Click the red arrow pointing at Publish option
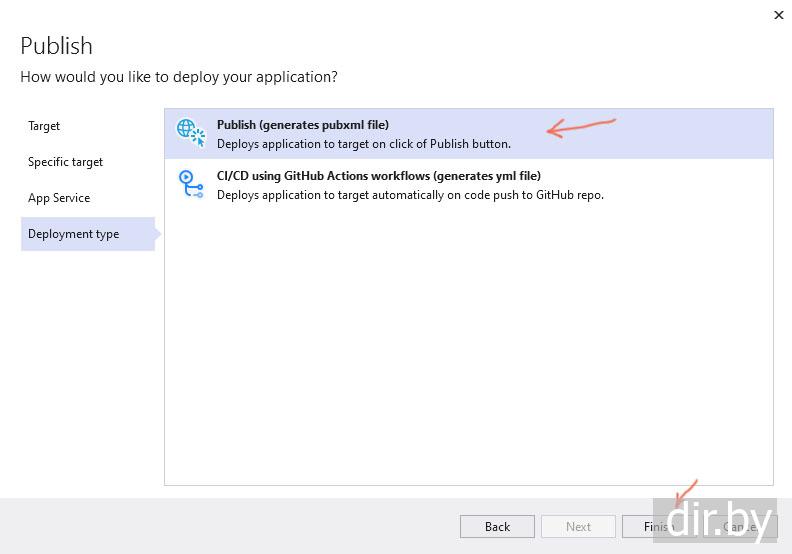The width and height of the screenshot is (792, 554). (x=580, y=127)
